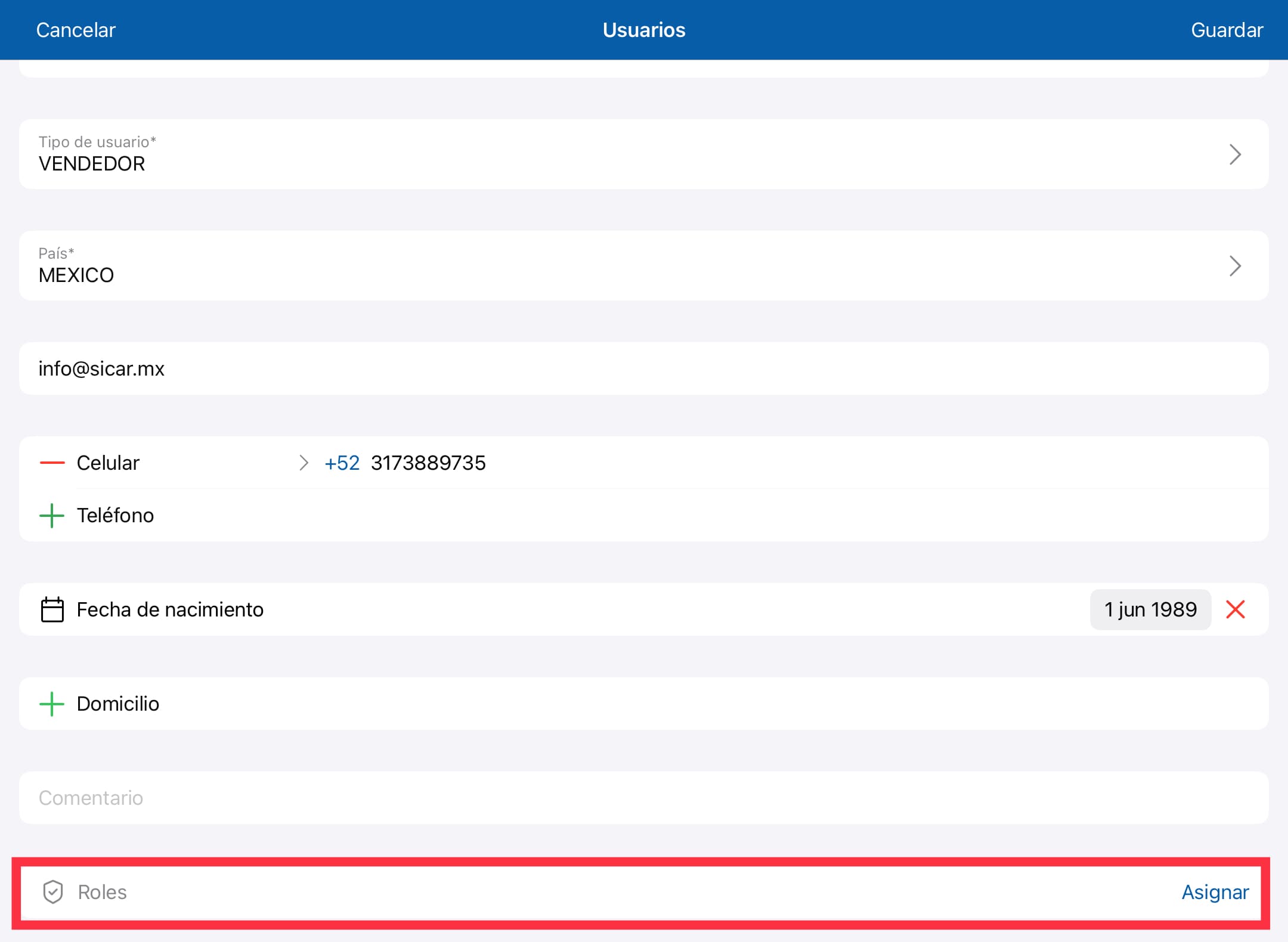
Task: Open the País selector showing MEXICO
Action: pos(643,266)
